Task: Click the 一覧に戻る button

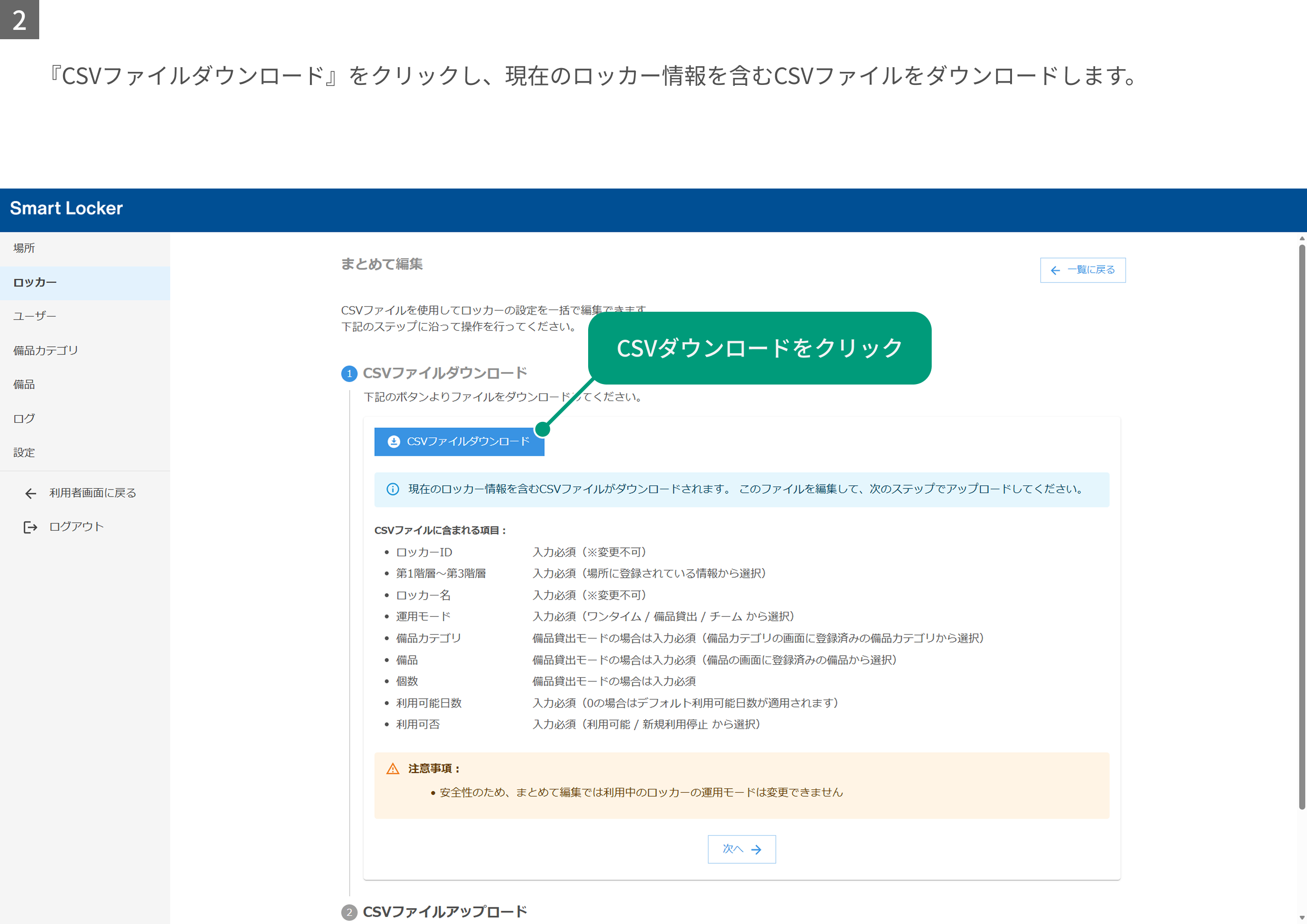Action: tap(1083, 270)
